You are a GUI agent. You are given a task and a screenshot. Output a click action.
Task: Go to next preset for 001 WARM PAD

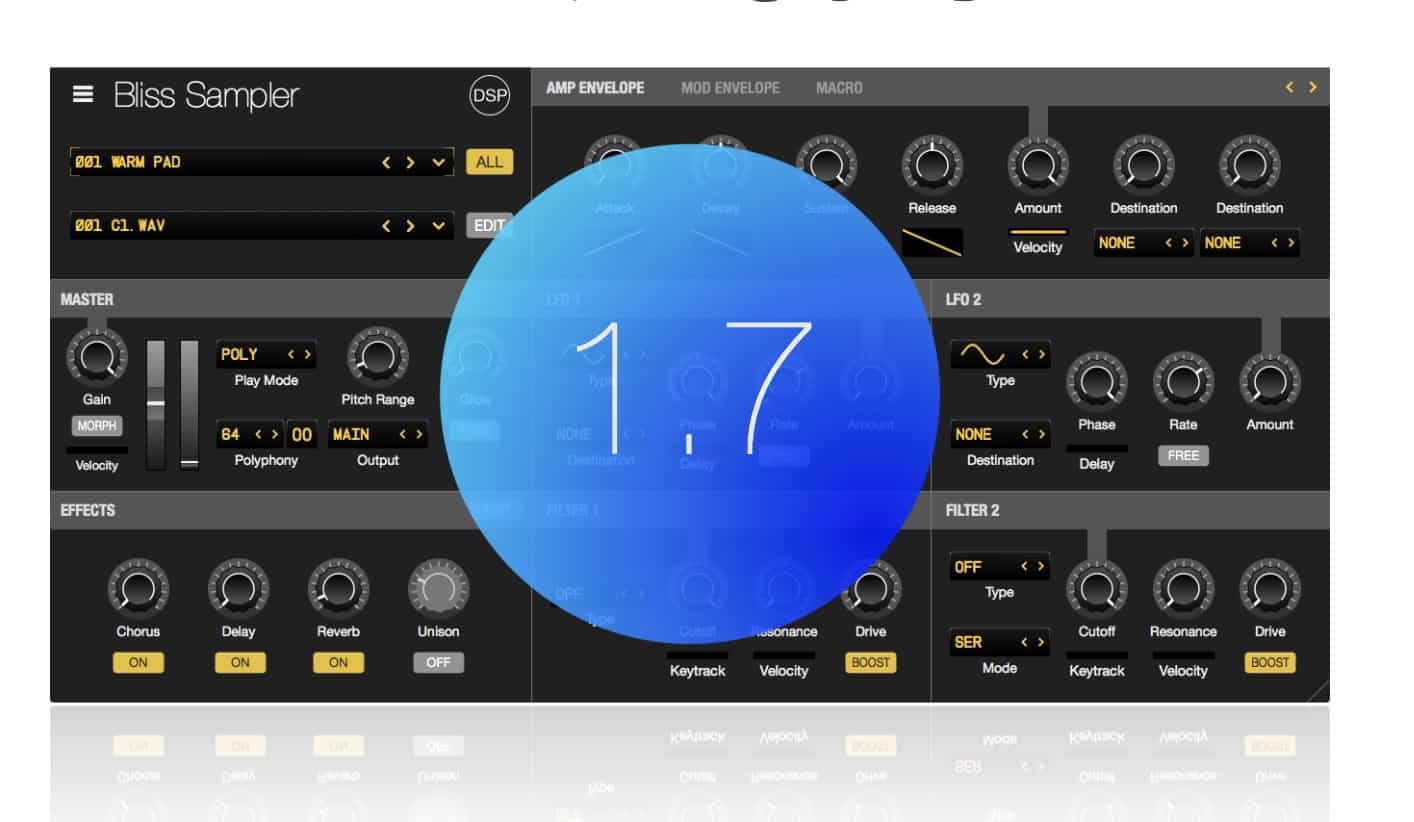click(x=410, y=162)
